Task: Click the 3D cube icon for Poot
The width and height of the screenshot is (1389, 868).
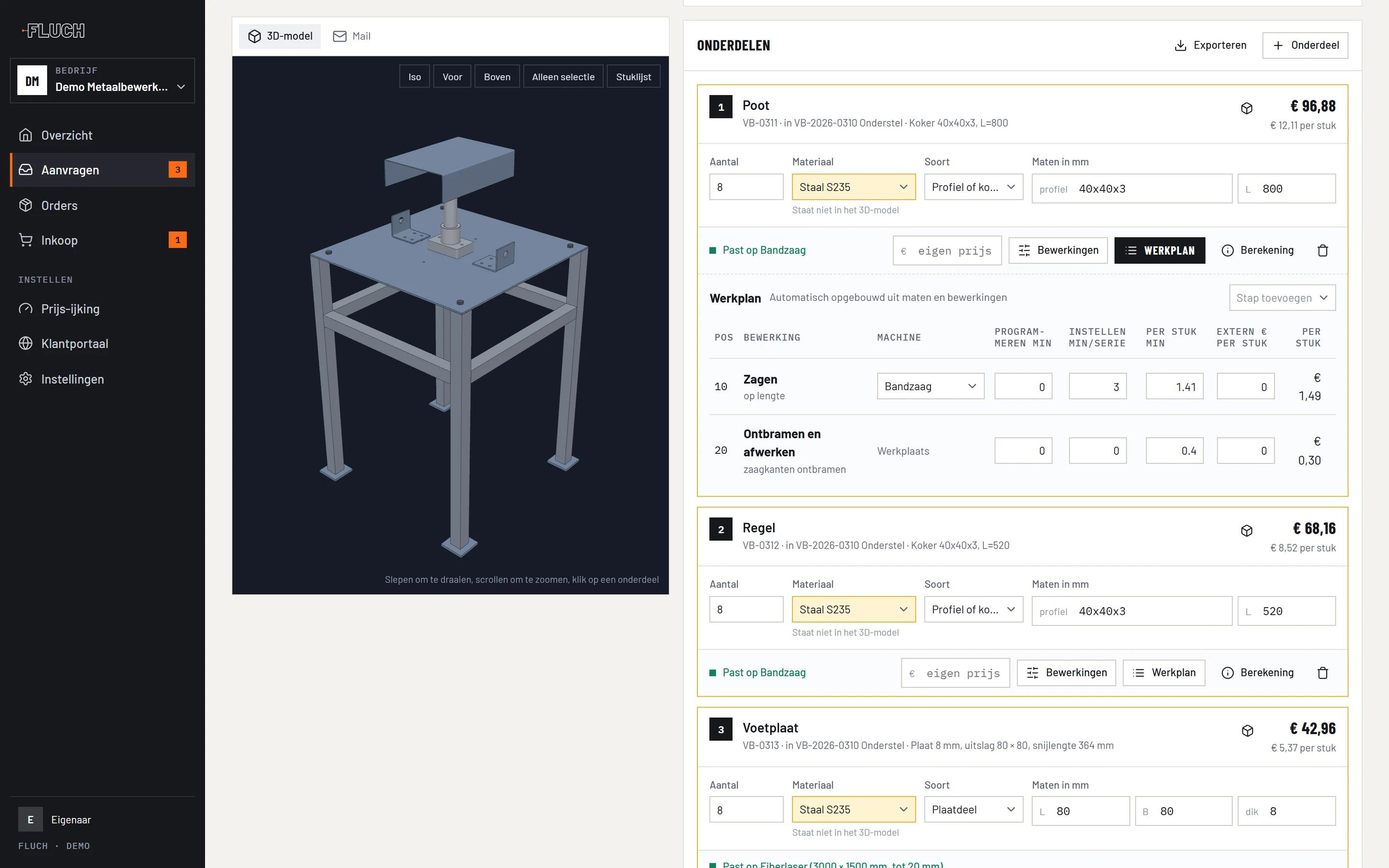Action: click(1247, 108)
